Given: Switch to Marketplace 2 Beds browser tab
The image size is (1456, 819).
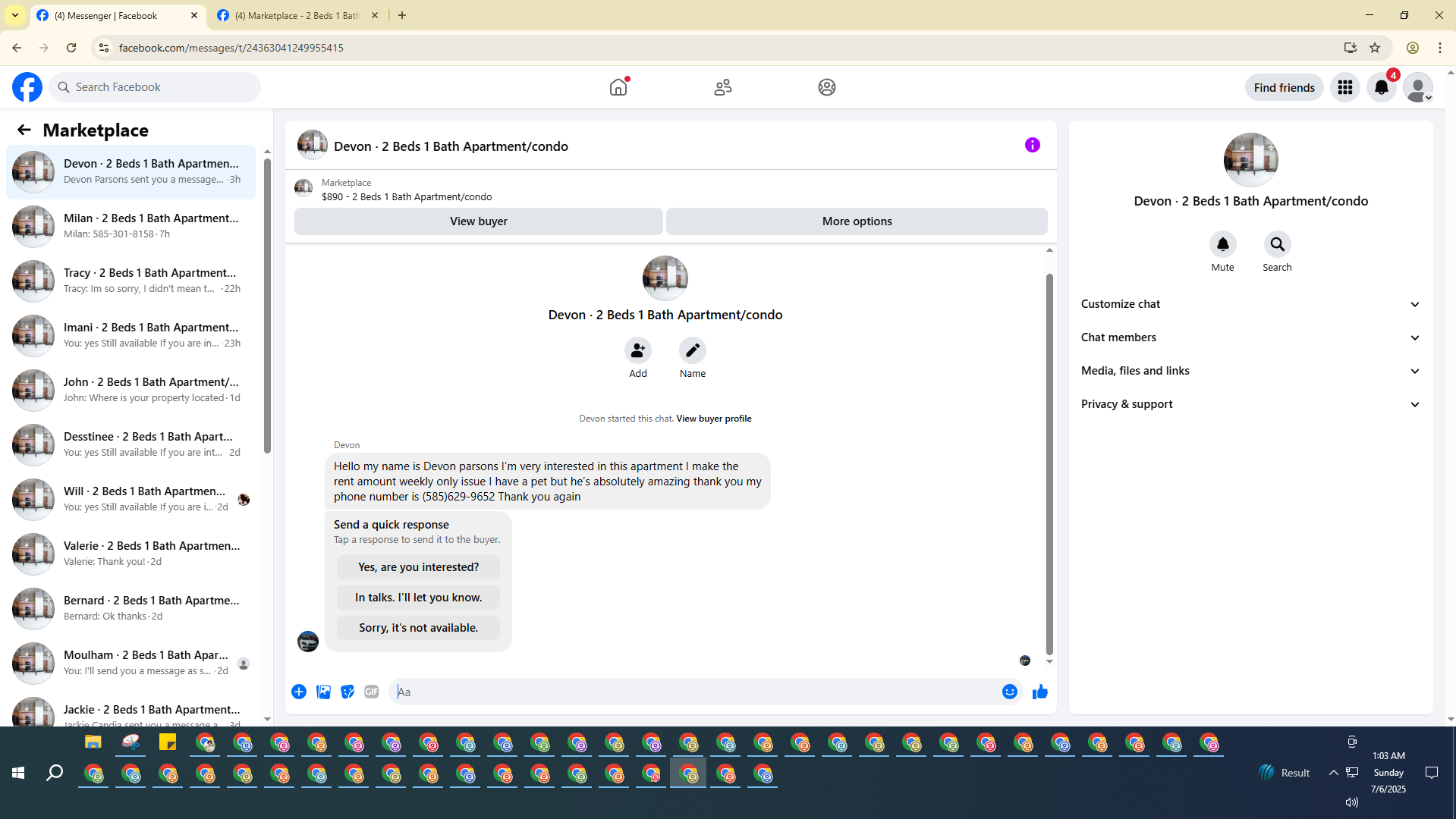Looking at the screenshot, I should pos(298,15).
